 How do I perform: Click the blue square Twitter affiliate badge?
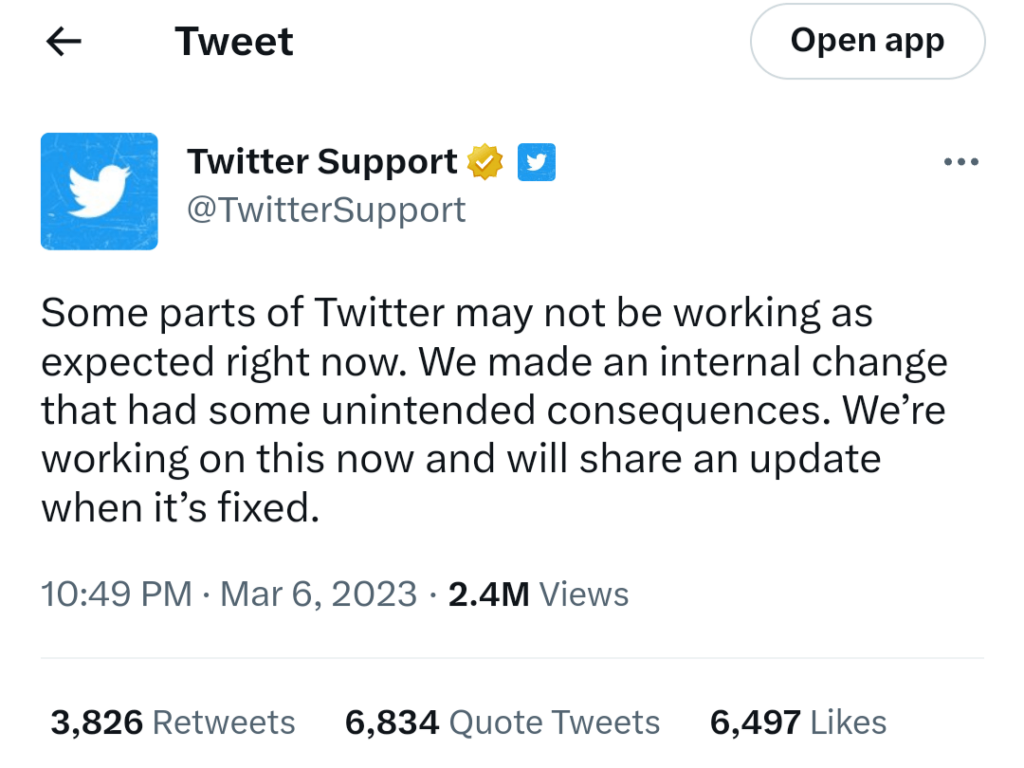536,161
